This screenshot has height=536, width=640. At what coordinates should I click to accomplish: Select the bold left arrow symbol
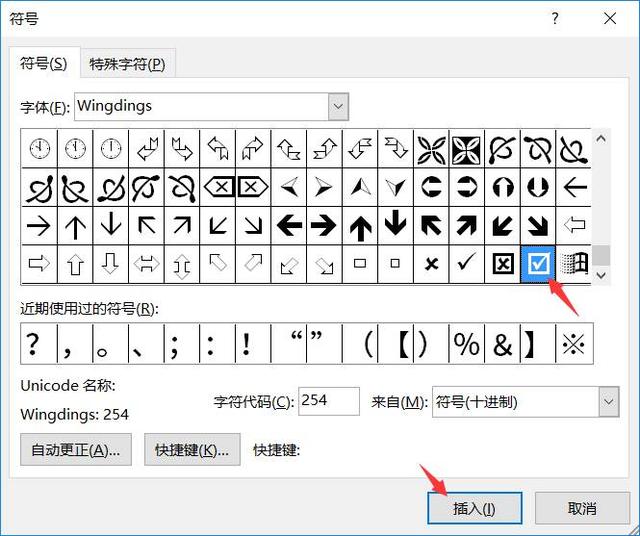click(x=289, y=225)
